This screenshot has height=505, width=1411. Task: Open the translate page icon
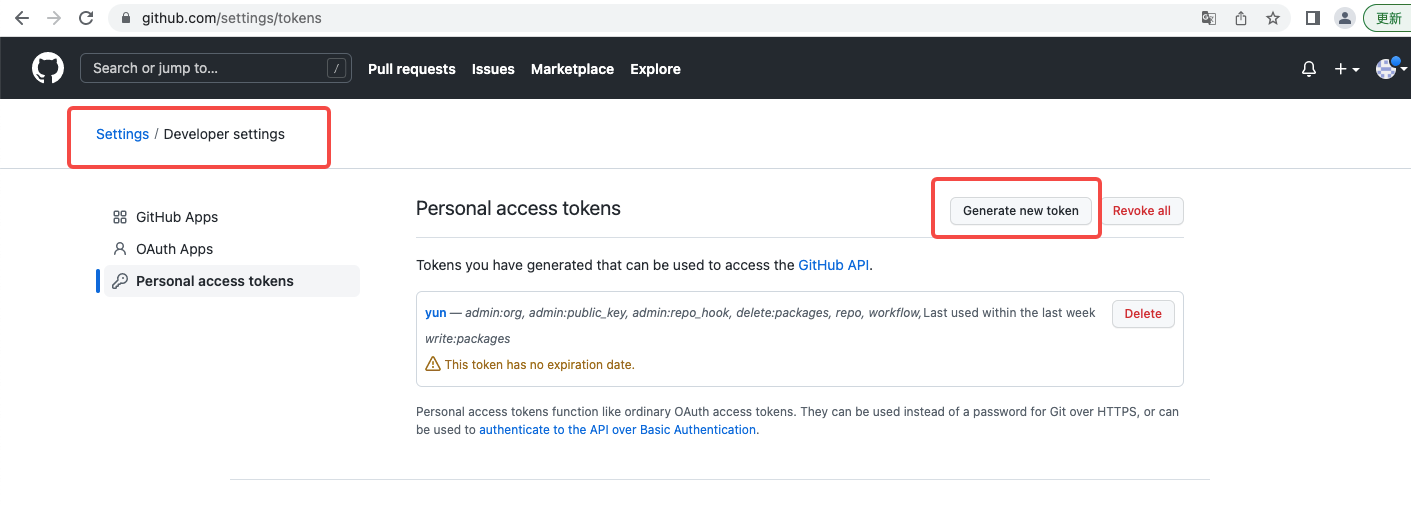click(x=1209, y=18)
